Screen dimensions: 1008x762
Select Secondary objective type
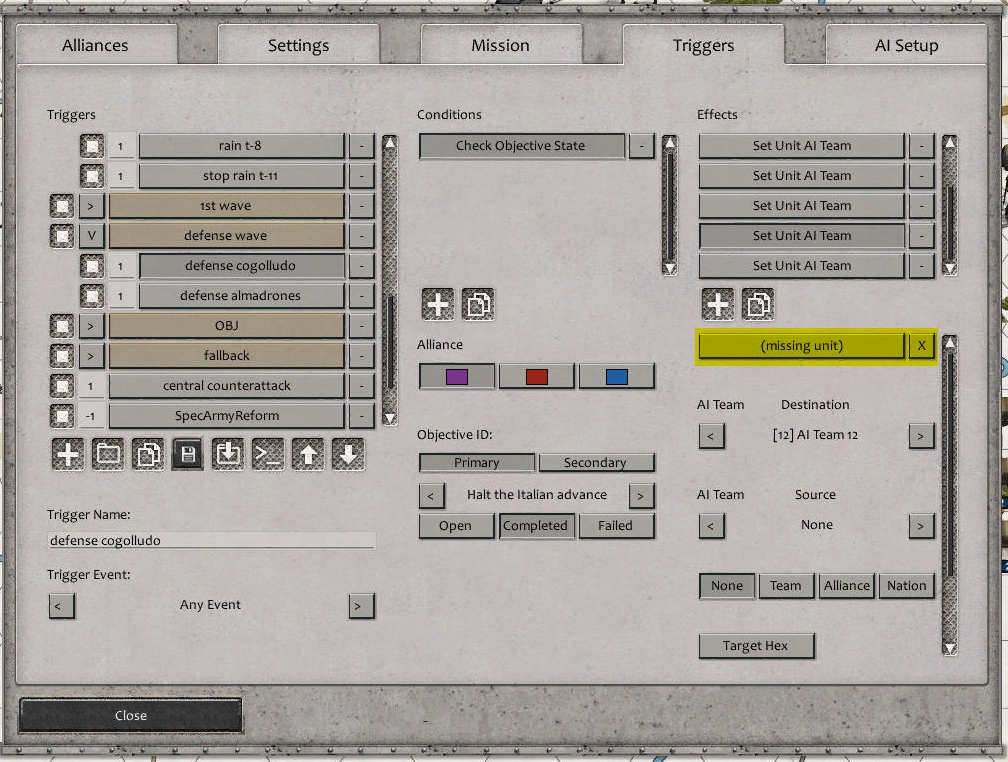coord(595,462)
